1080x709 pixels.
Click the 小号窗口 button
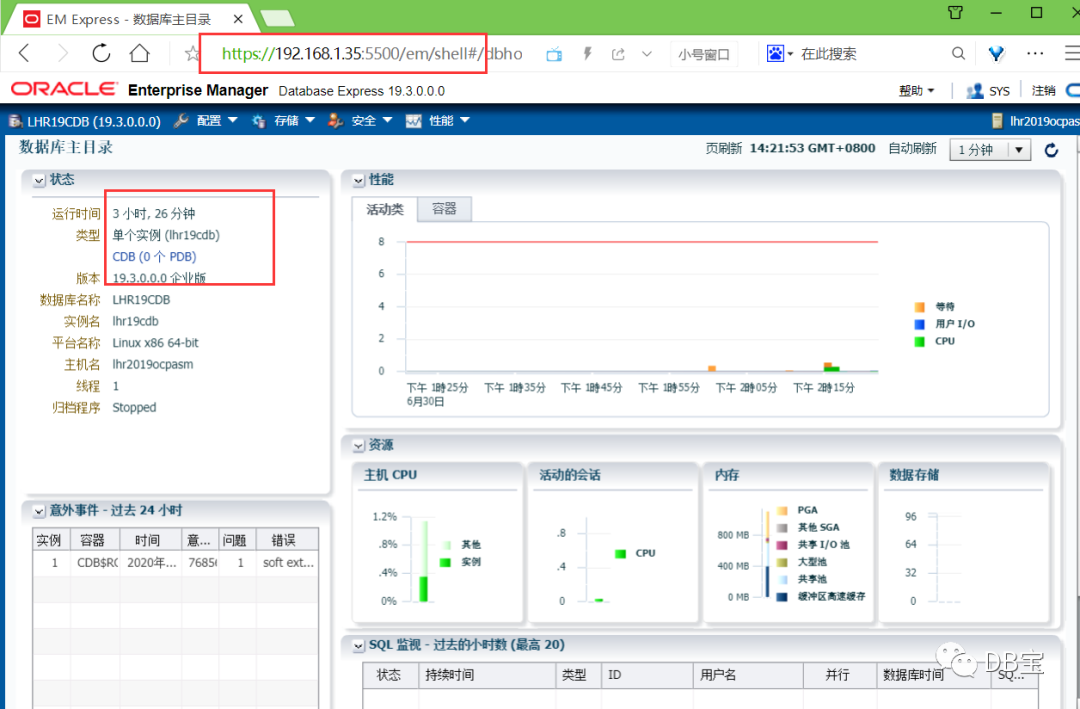[704, 54]
